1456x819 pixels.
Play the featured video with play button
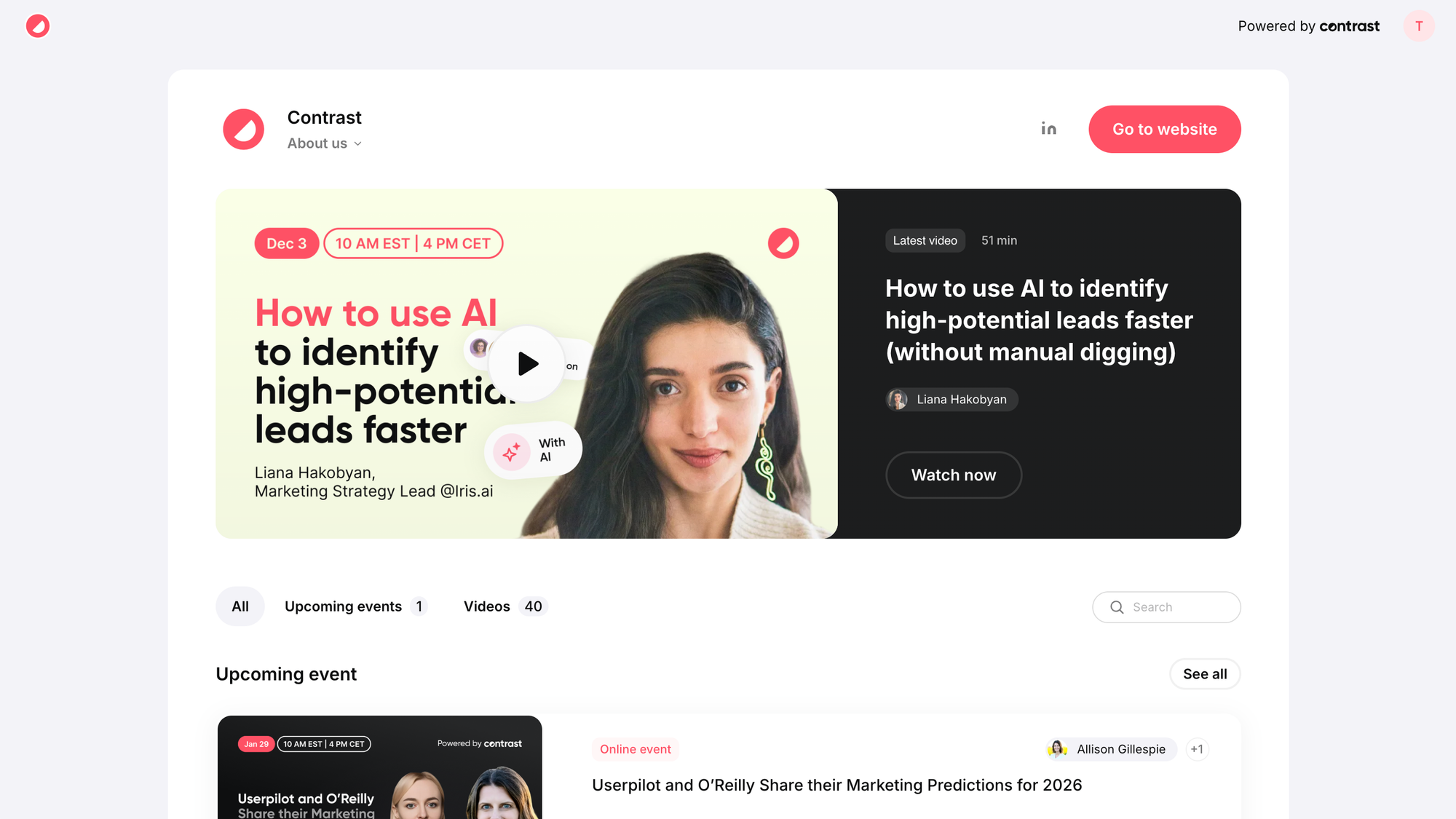[526, 363]
